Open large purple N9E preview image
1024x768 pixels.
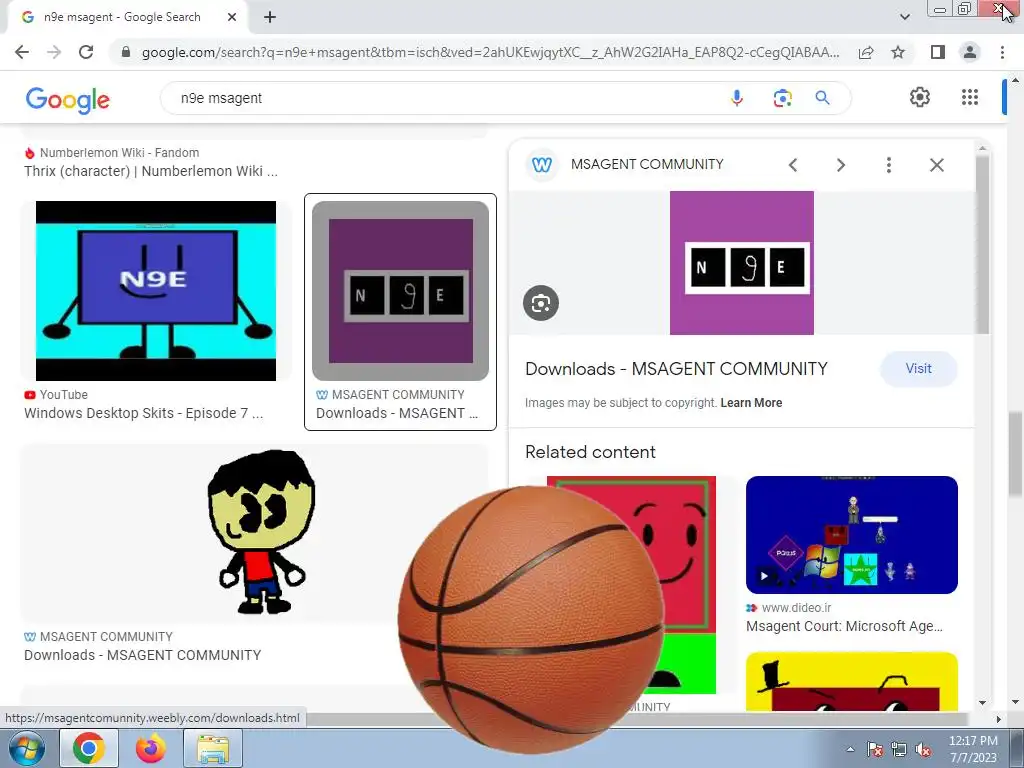742,263
